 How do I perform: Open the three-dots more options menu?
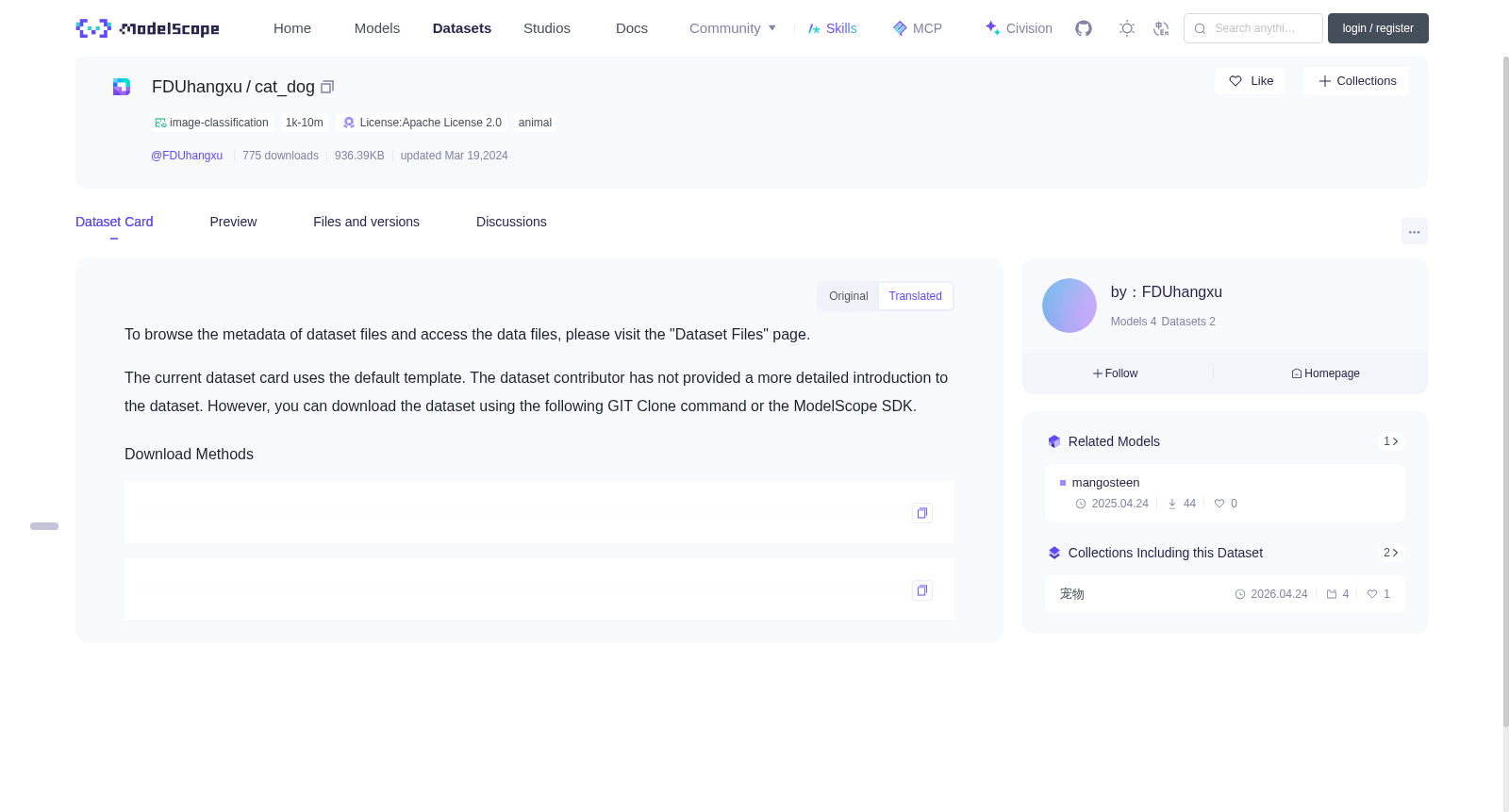click(x=1414, y=231)
